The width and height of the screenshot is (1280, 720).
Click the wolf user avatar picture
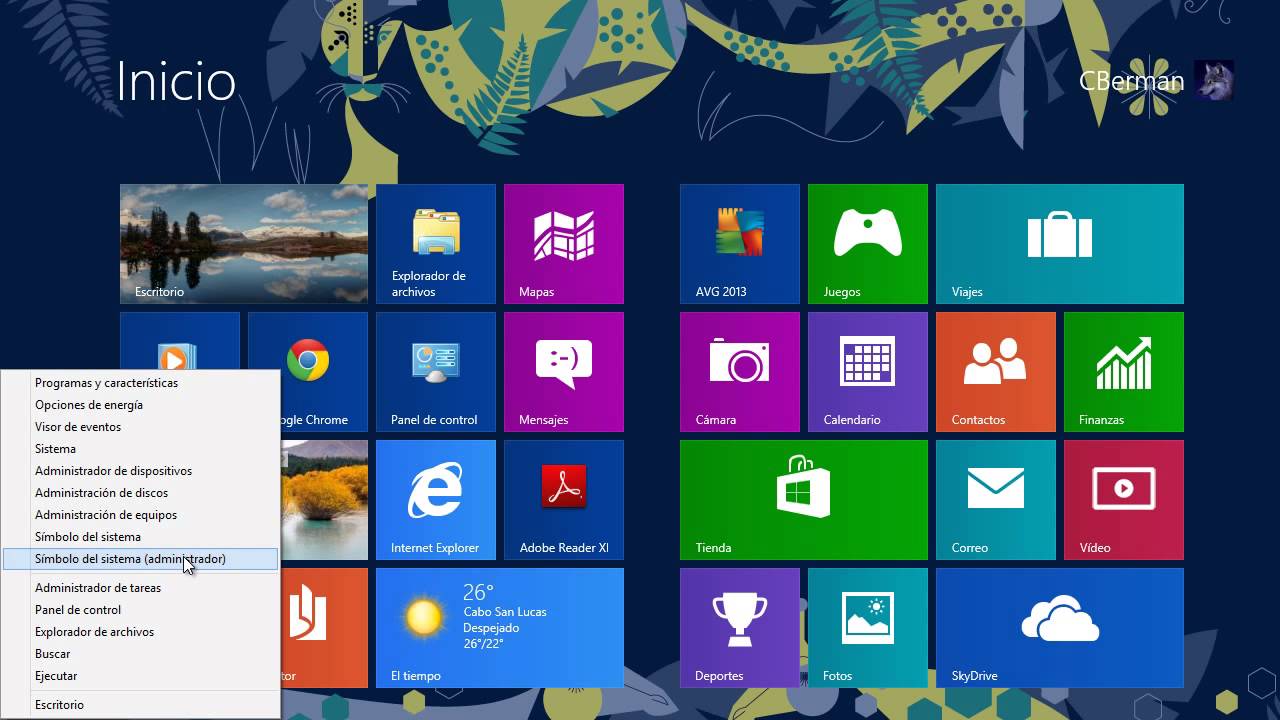(1214, 81)
